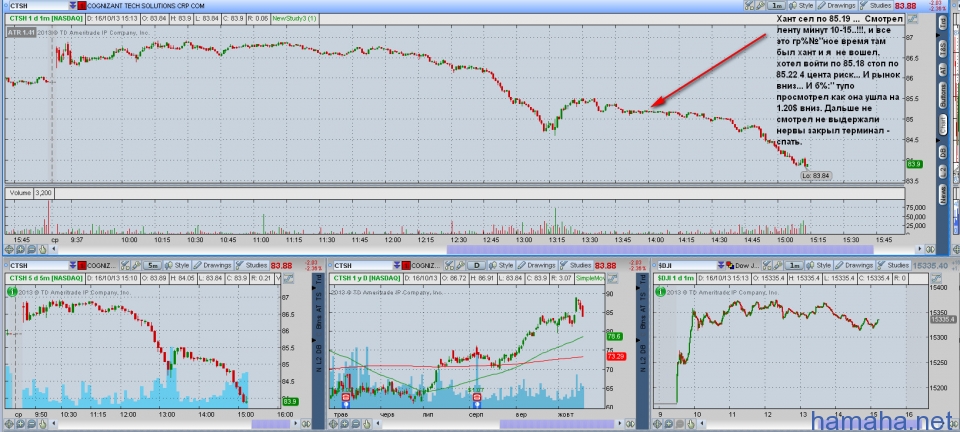
Task: Open the T&S side tab on main chart
Action: [x=943, y=48]
